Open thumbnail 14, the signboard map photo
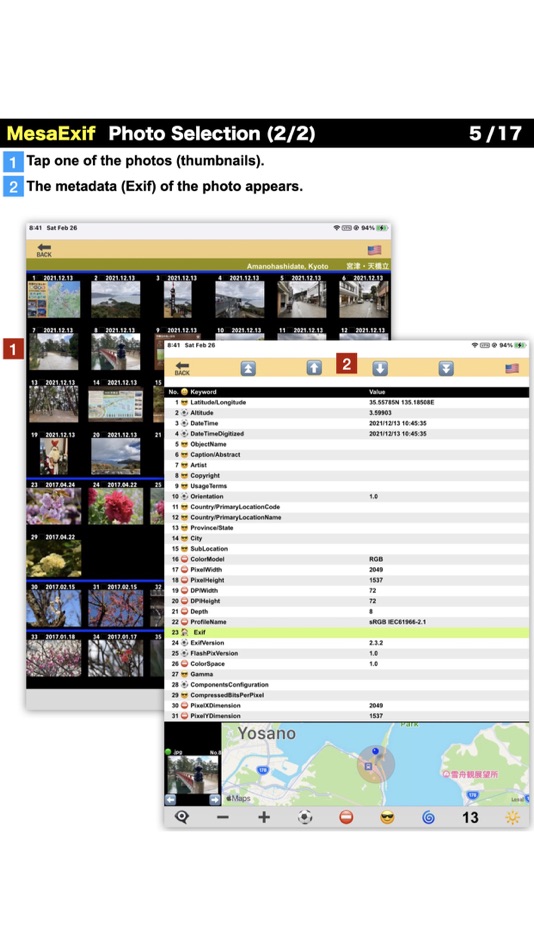This screenshot has height=950, width=534. (x=116, y=404)
